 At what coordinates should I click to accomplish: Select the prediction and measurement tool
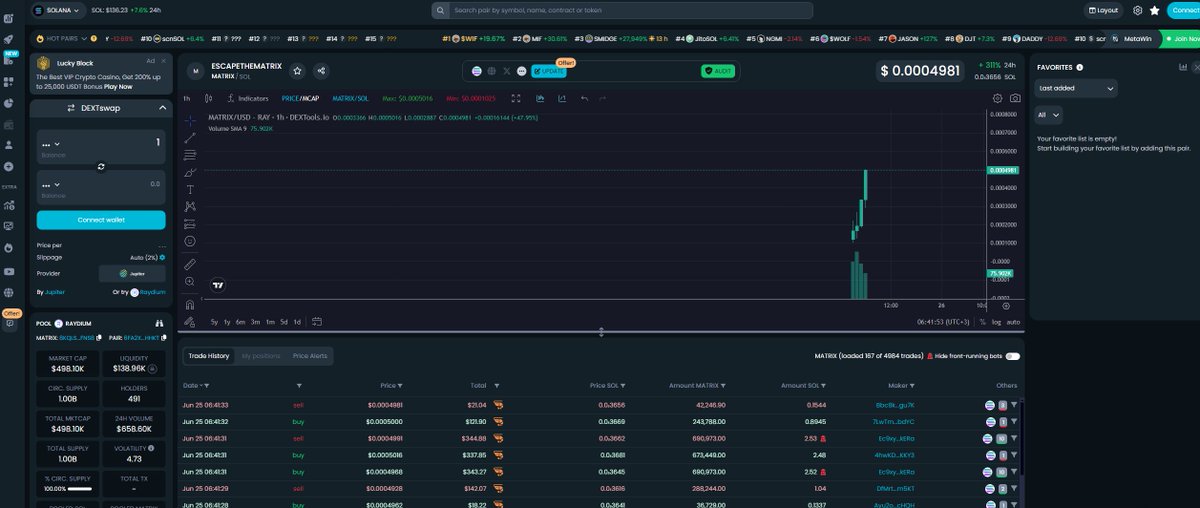click(190, 223)
